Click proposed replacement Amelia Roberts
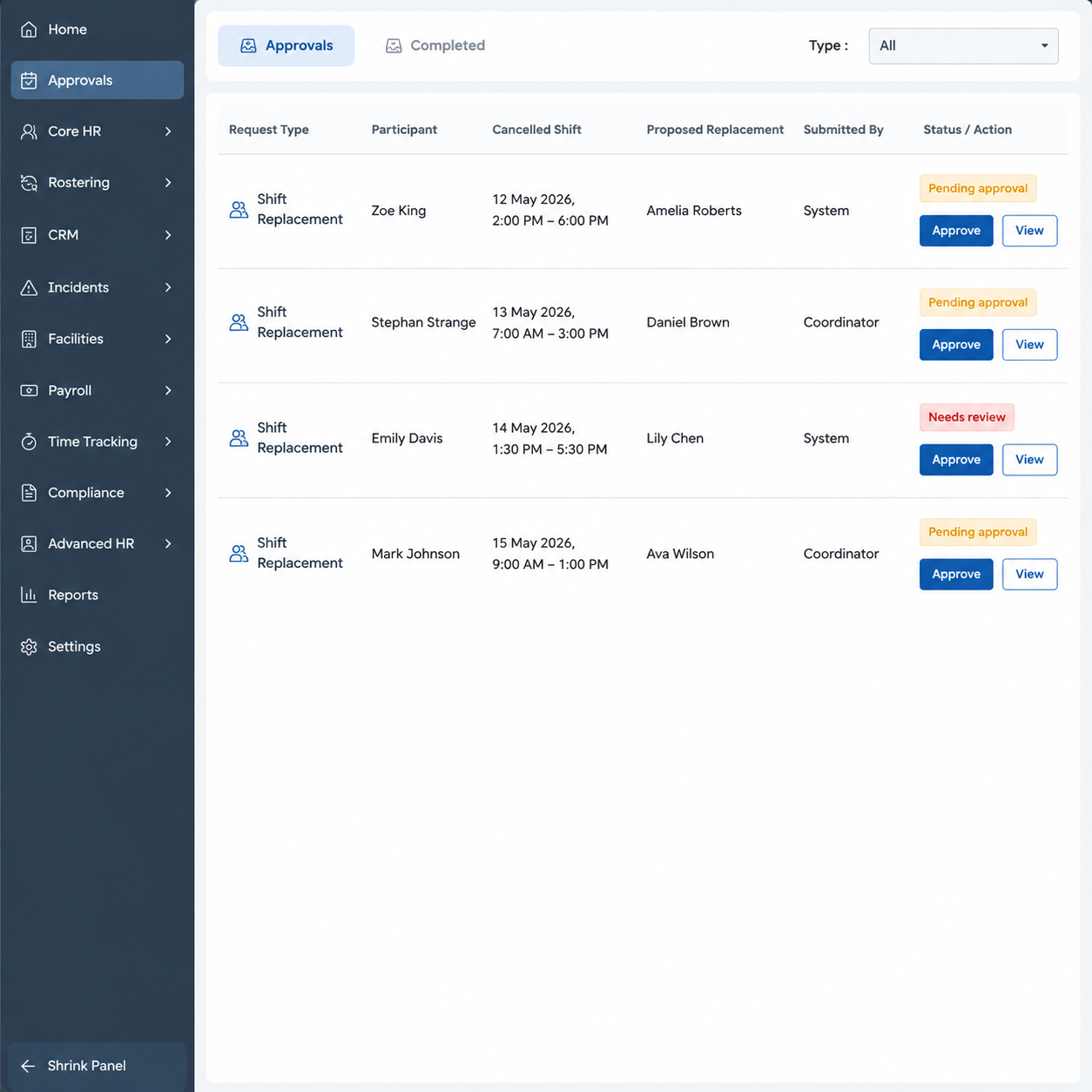This screenshot has width=1092, height=1092. point(694,211)
